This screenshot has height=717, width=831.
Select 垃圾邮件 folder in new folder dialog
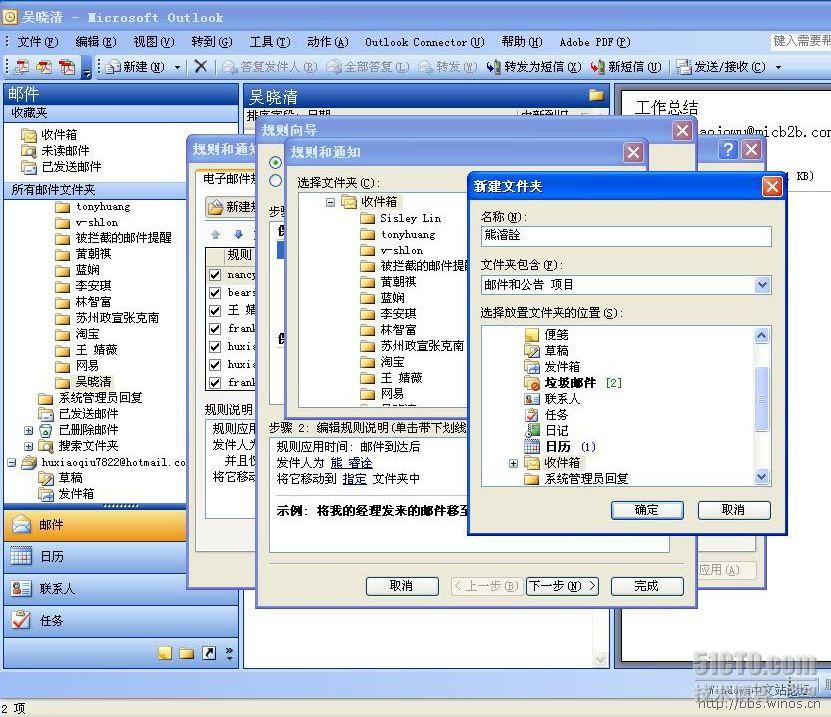point(572,383)
